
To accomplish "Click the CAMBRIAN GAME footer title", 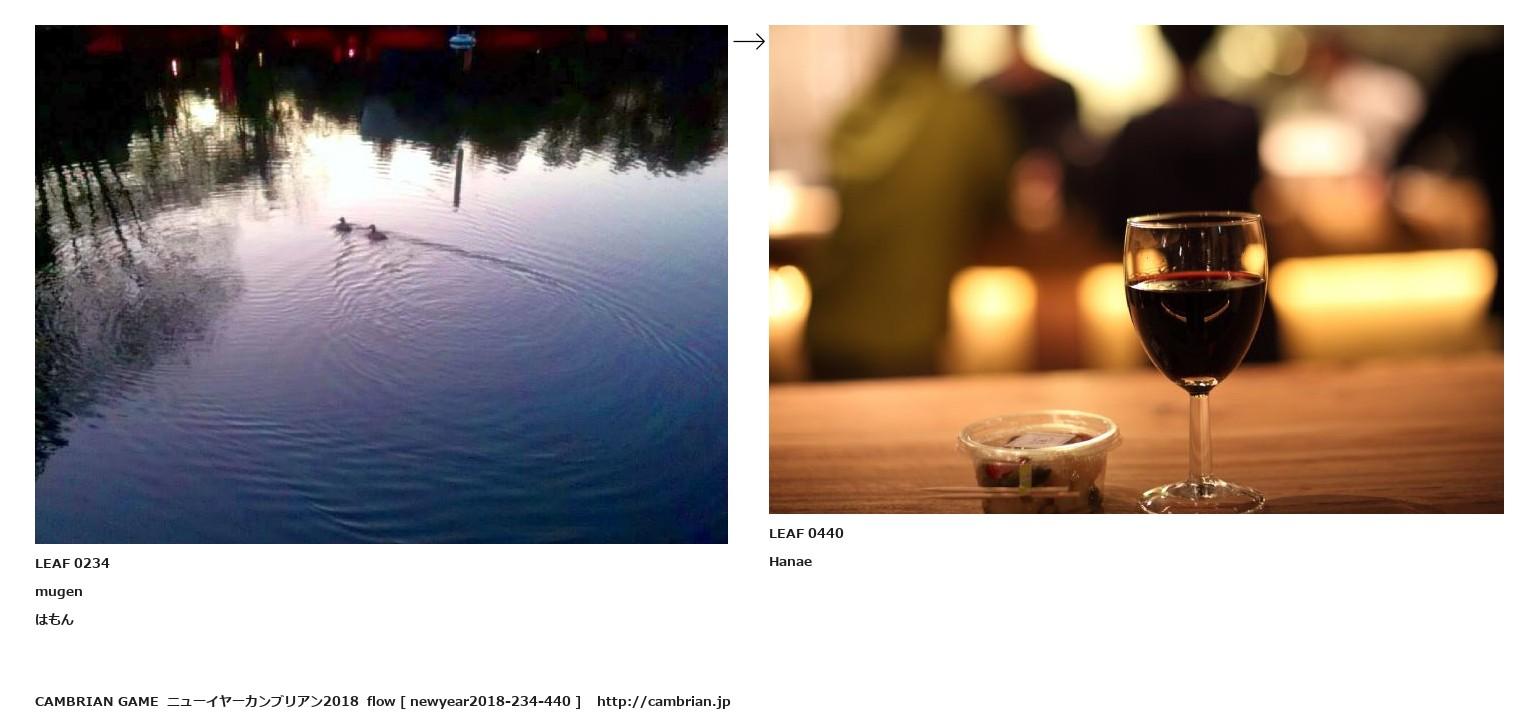I will pos(97,701).
